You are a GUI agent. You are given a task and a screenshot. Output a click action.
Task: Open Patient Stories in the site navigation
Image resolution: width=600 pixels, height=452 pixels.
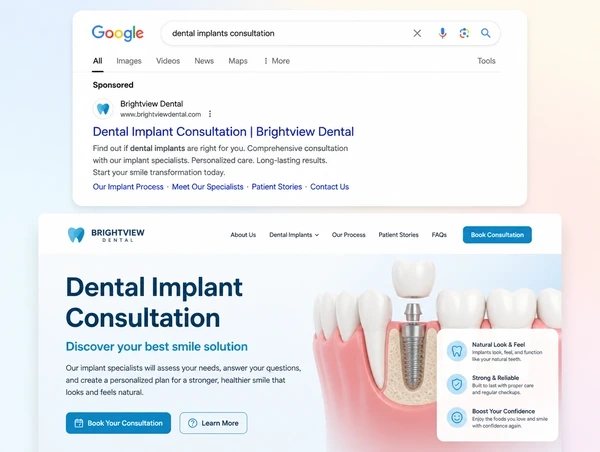(398, 235)
